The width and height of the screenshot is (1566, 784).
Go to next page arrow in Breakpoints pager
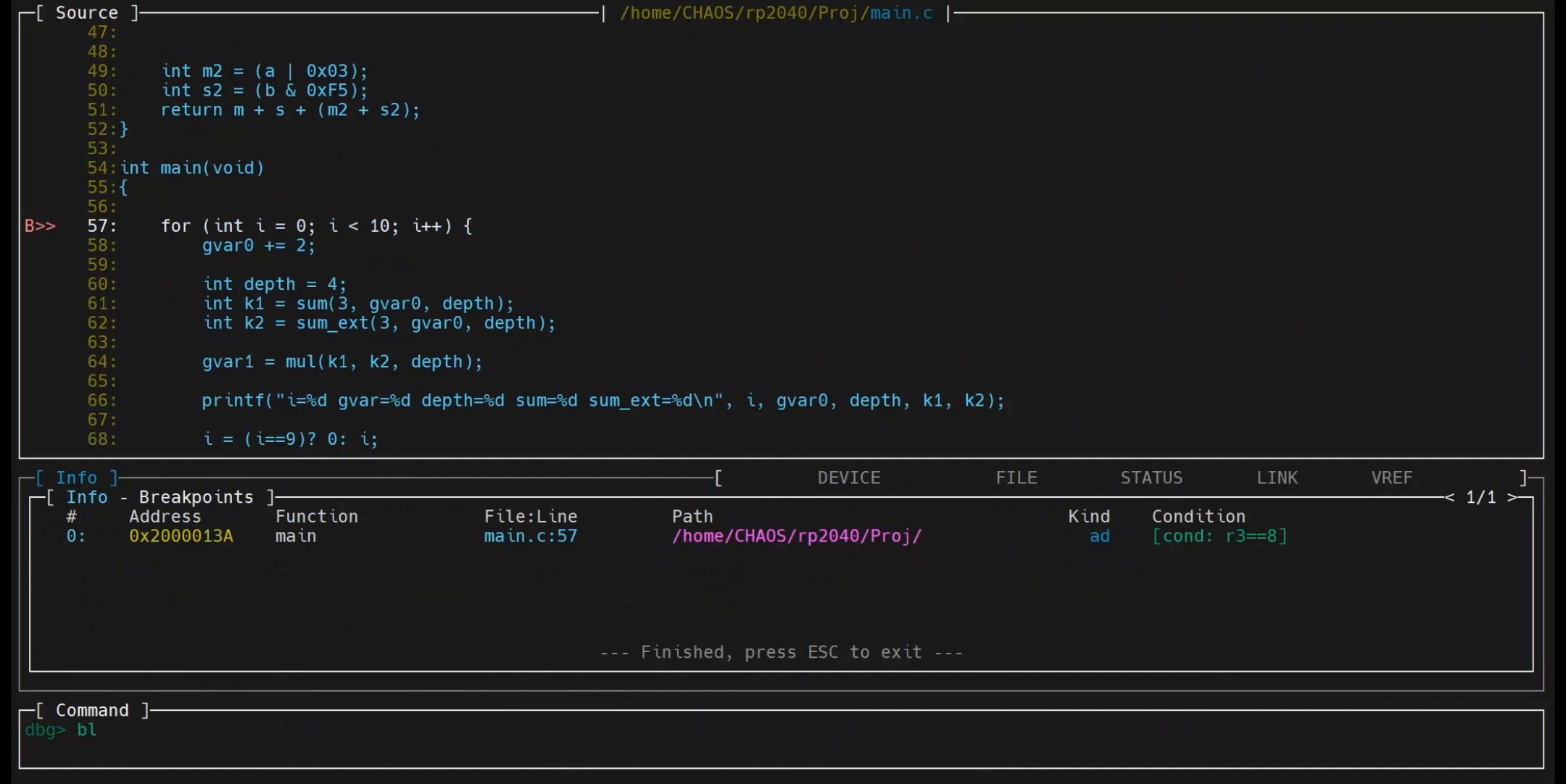click(x=1512, y=497)
